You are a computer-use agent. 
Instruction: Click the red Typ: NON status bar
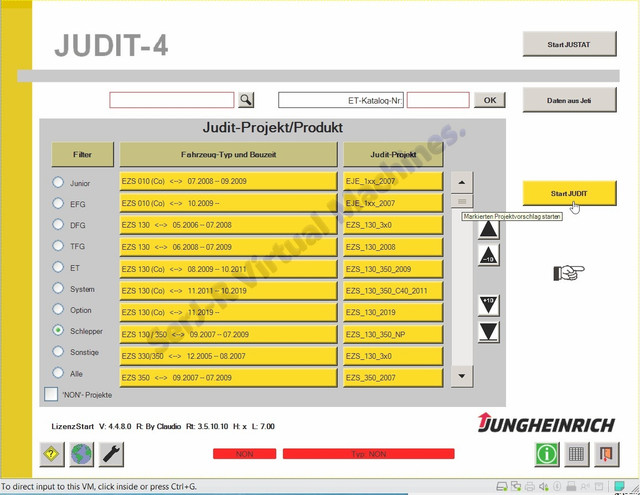pyautogui.click(x=369, y=454)
